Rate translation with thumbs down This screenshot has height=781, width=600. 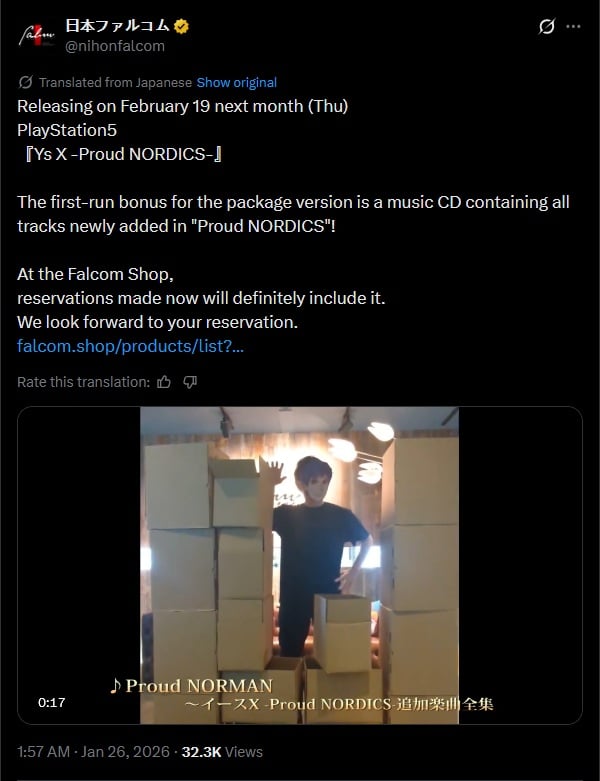[190, 382]
